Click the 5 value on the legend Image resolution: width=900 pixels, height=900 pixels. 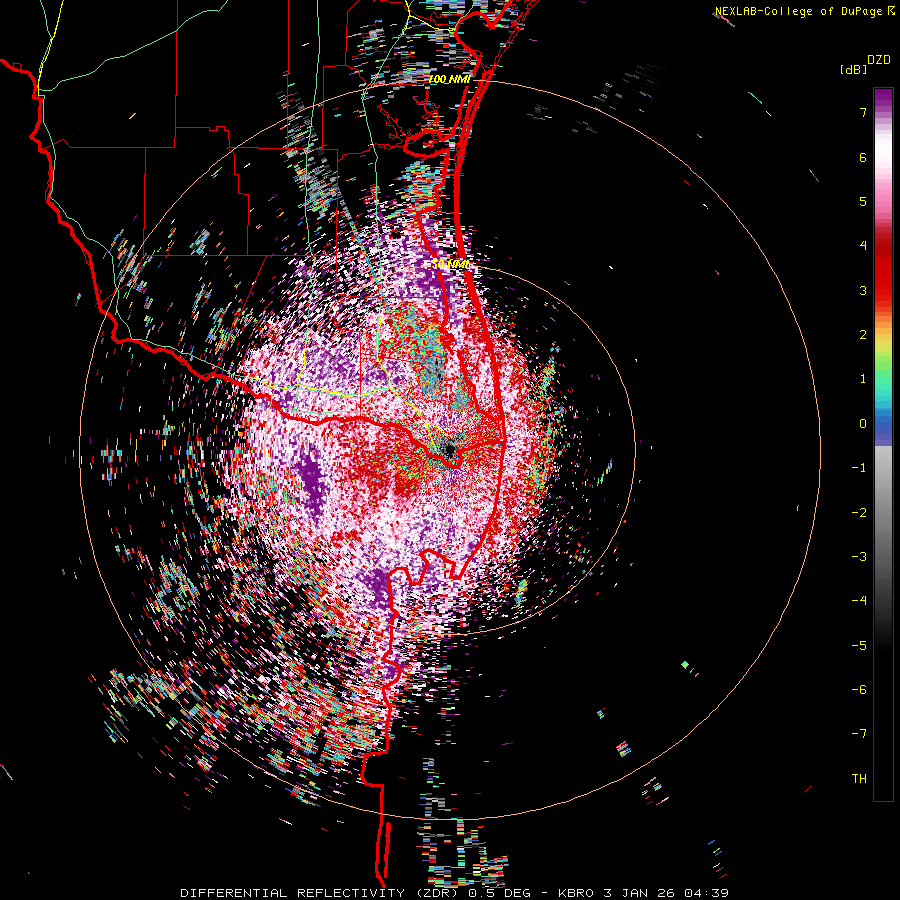click(x=863, y=201)
